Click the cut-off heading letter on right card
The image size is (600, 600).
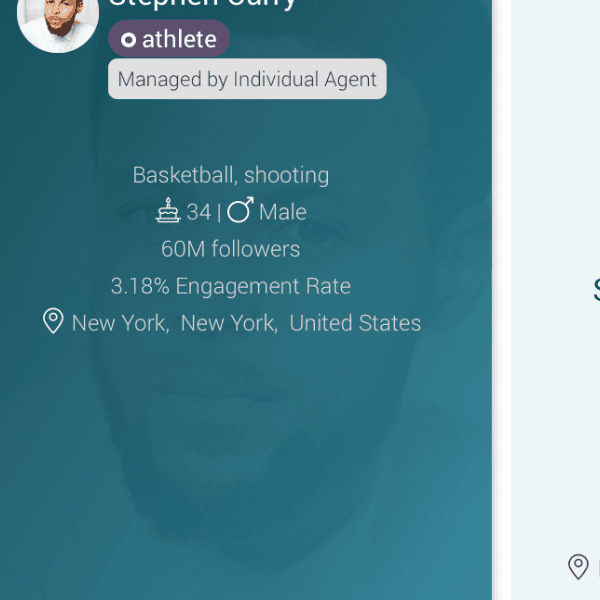tap(596, 290)
